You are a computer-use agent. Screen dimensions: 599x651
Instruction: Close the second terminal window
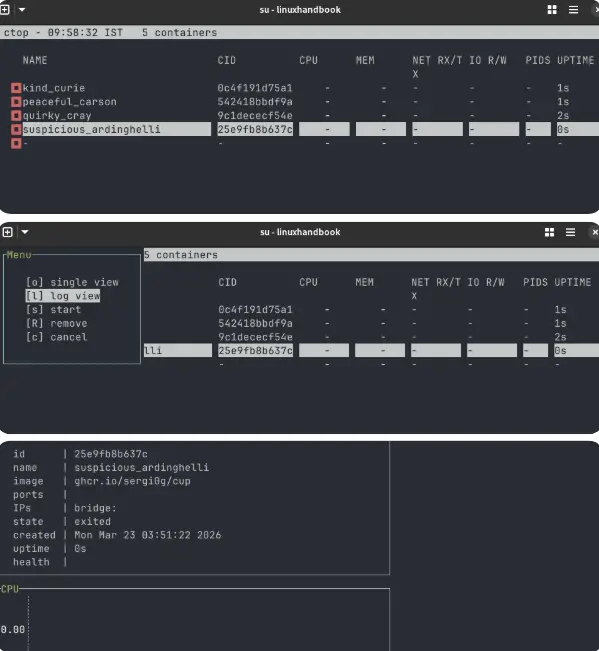point(594,232)
